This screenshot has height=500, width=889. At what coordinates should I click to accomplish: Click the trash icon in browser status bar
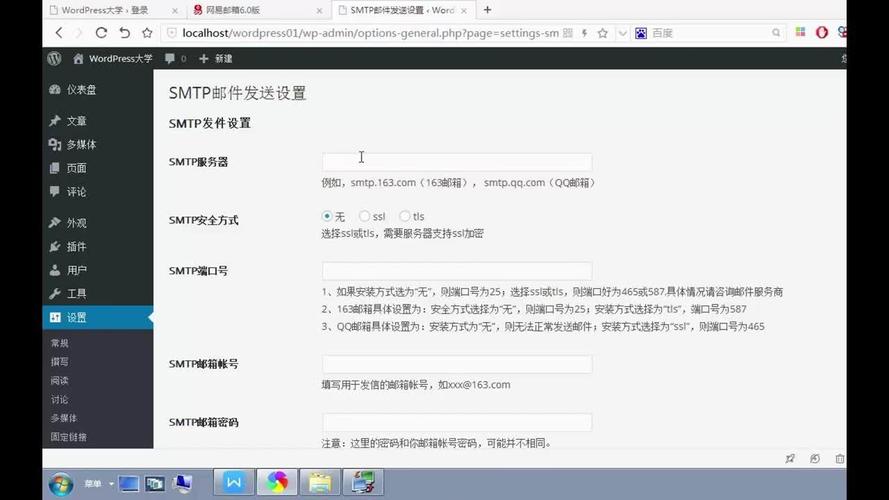pos(840,459)
